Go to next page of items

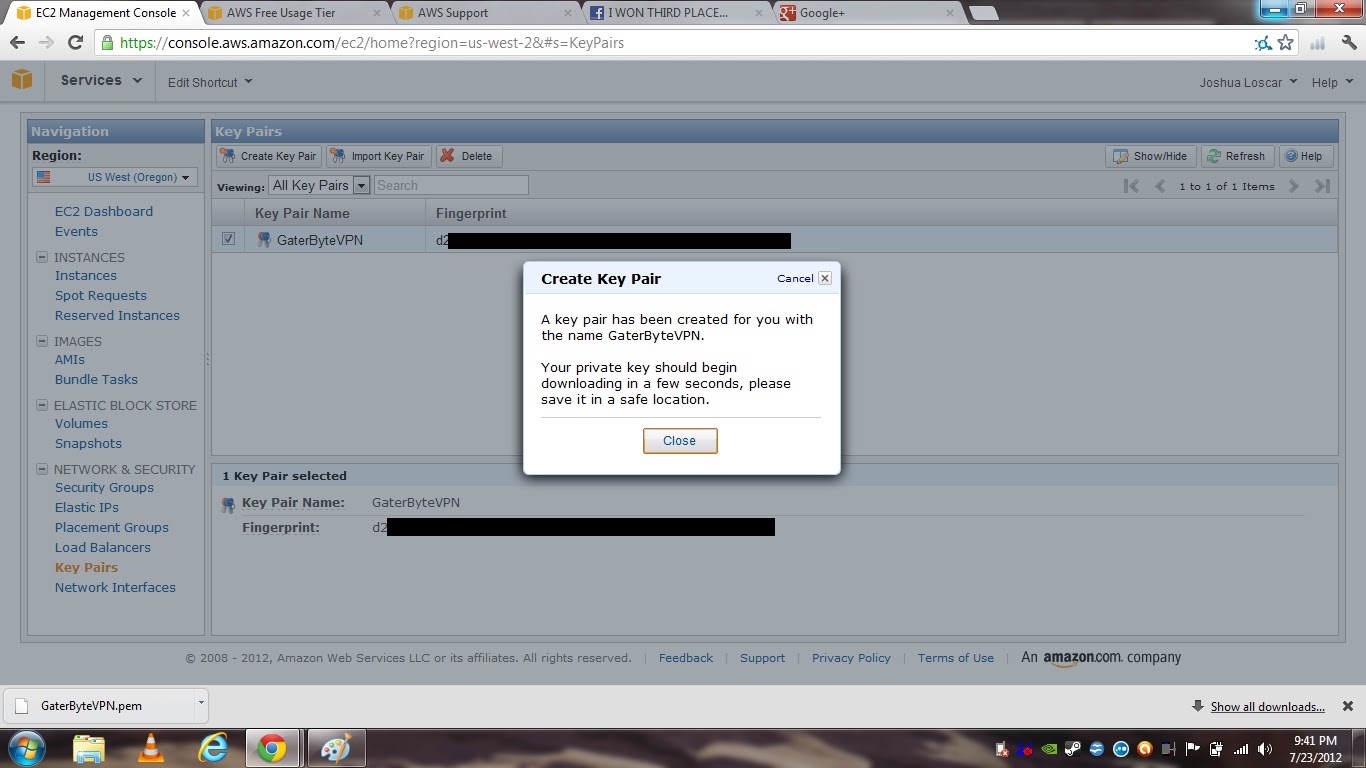click(x=1294, y=186)
